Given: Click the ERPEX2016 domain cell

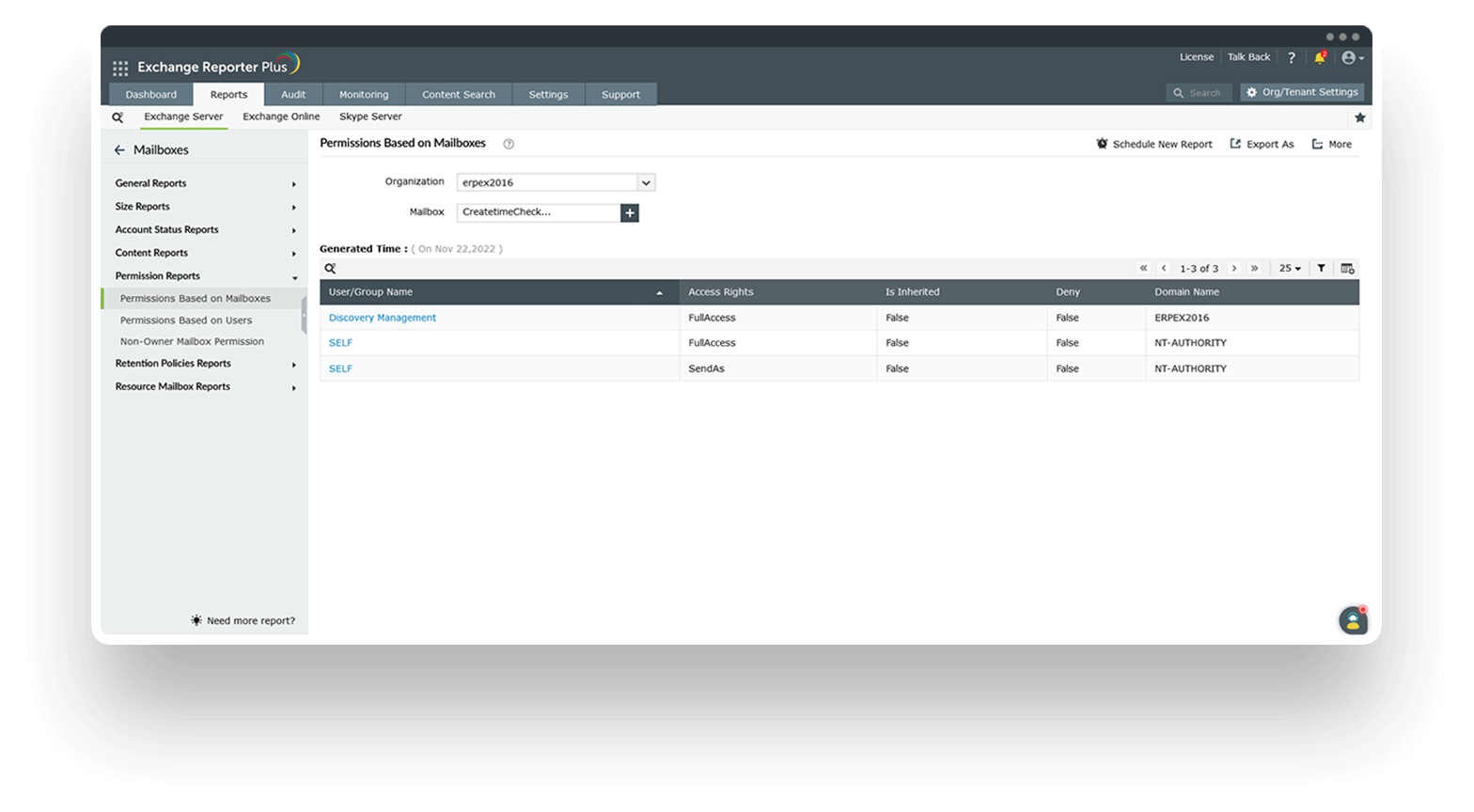Looking at the screenshot, I should coord(1182,319).
